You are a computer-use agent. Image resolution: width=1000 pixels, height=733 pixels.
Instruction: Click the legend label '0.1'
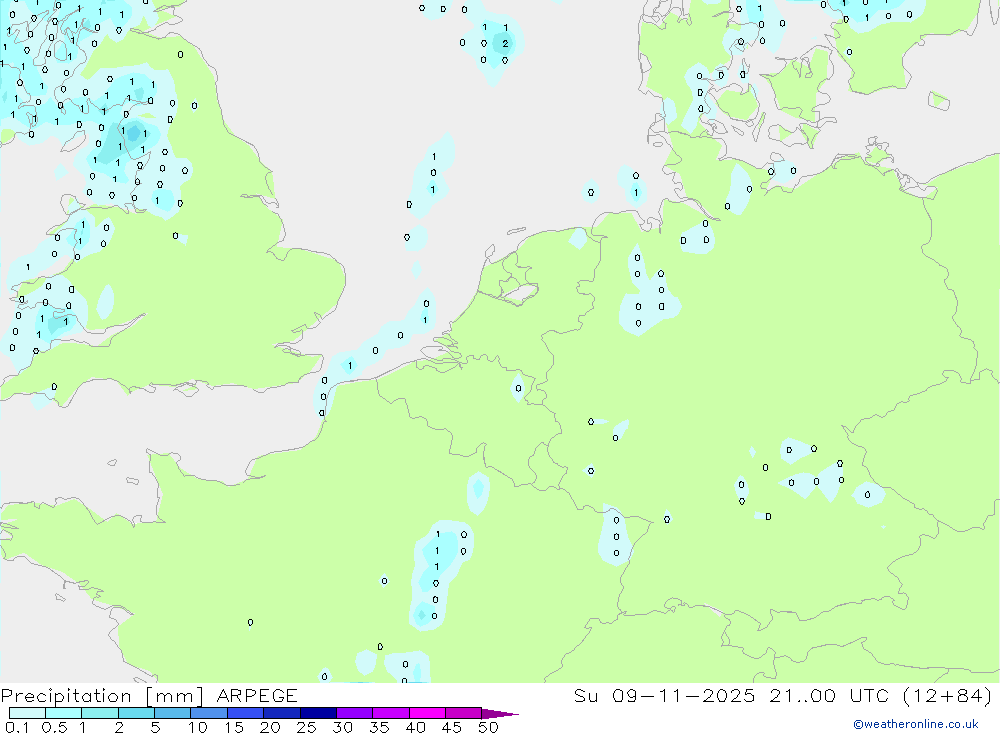[17, 727]
